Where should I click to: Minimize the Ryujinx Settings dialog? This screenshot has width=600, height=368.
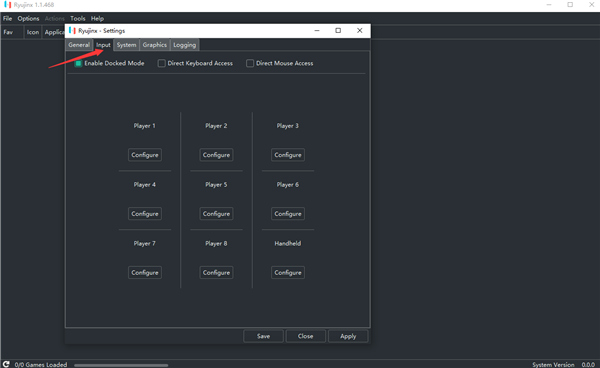pos(317,31)
